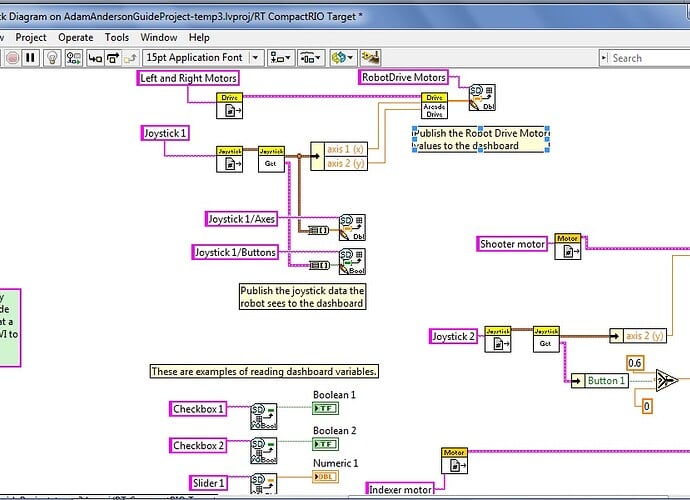Click Drive reference get VI near Left Motors

click(x=229, y=106)
